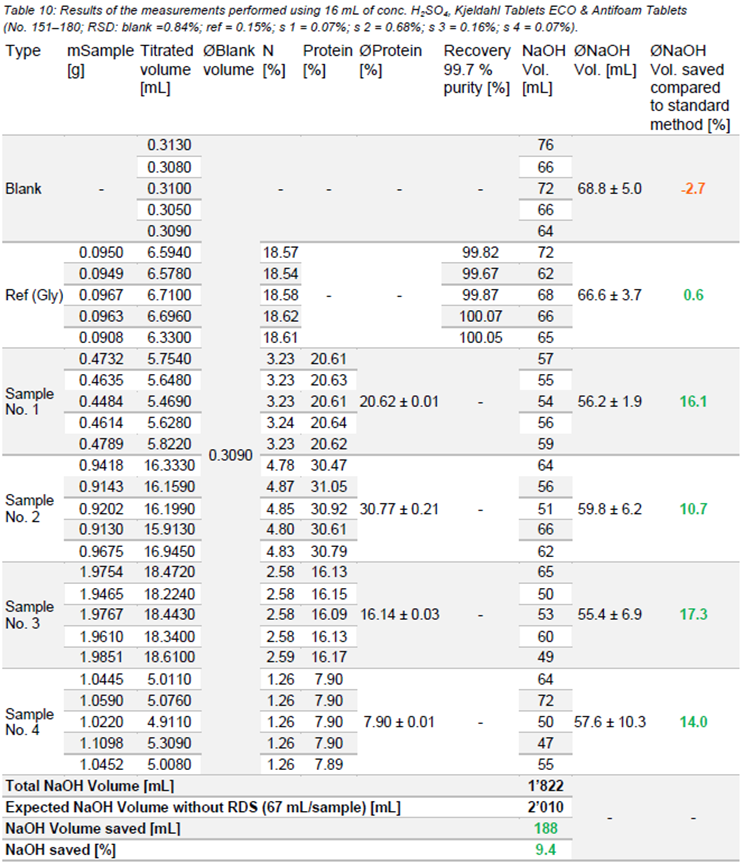Viewport: 744px width, 865px height.
Task: Select the green 17.3 saved value
Action: click(692, 615)
